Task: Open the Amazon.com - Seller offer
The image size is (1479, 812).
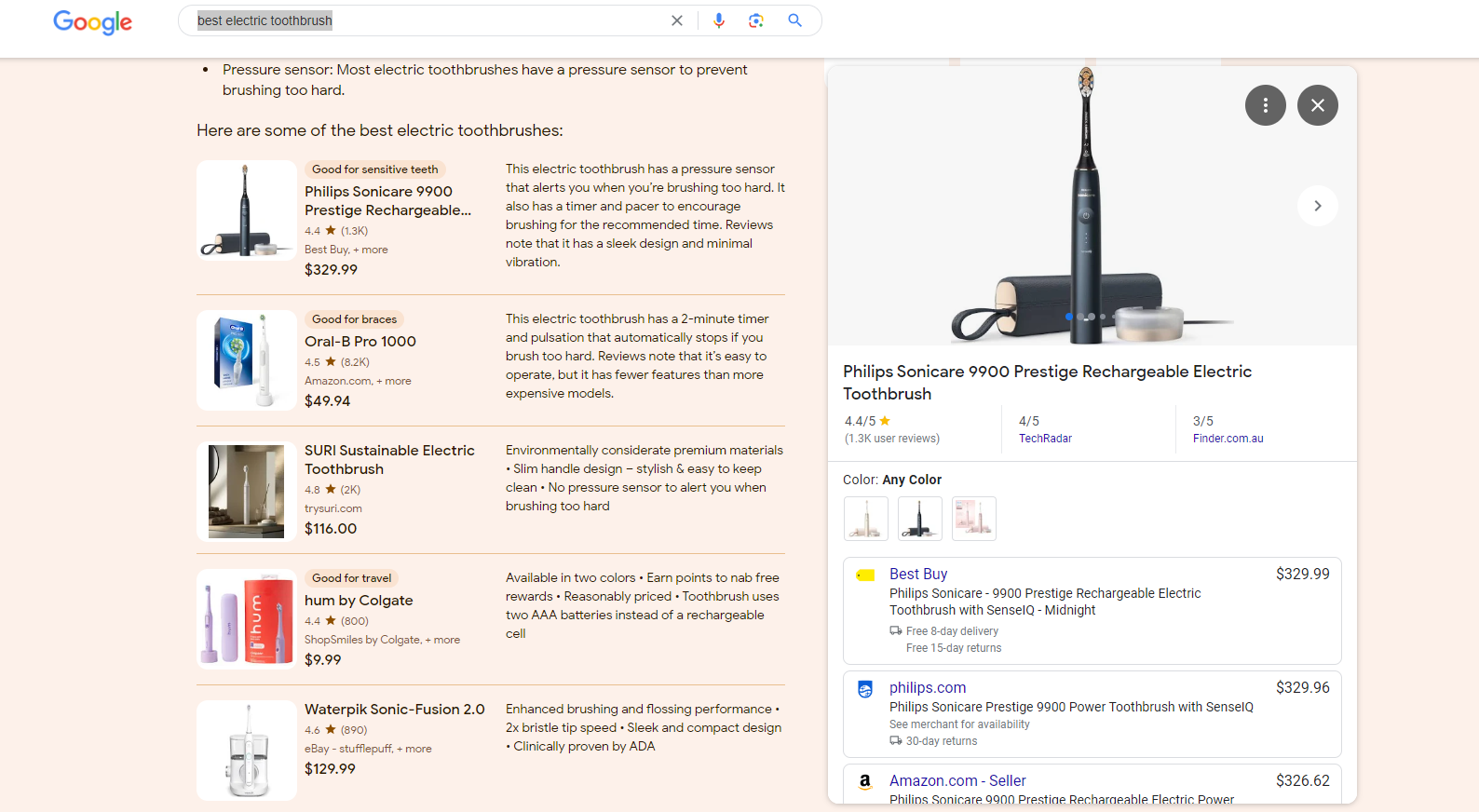Action: coord(1092,784)
